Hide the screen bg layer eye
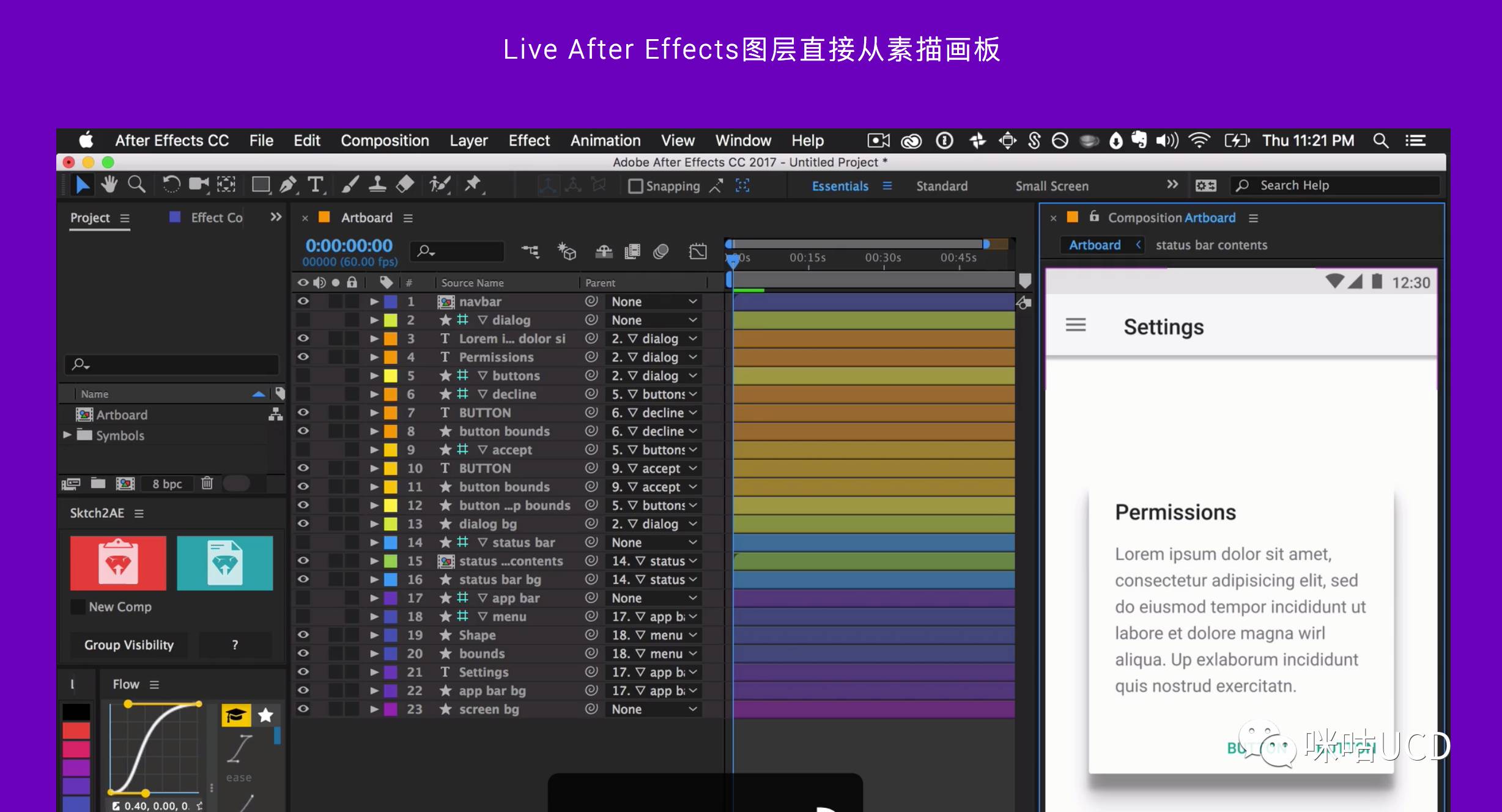The height and width of the screenshot is (812, 1502). click(303, 709)
